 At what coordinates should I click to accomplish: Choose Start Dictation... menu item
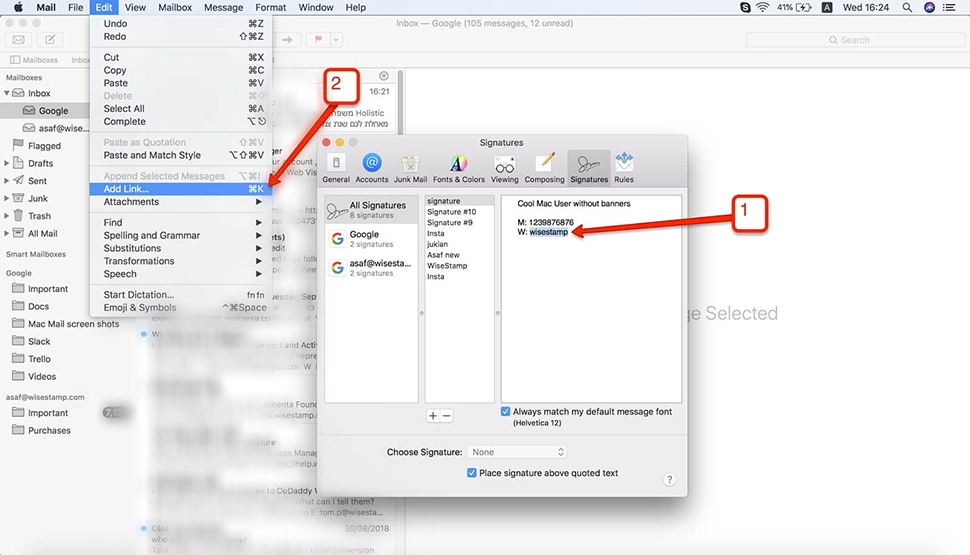(181, 295)
